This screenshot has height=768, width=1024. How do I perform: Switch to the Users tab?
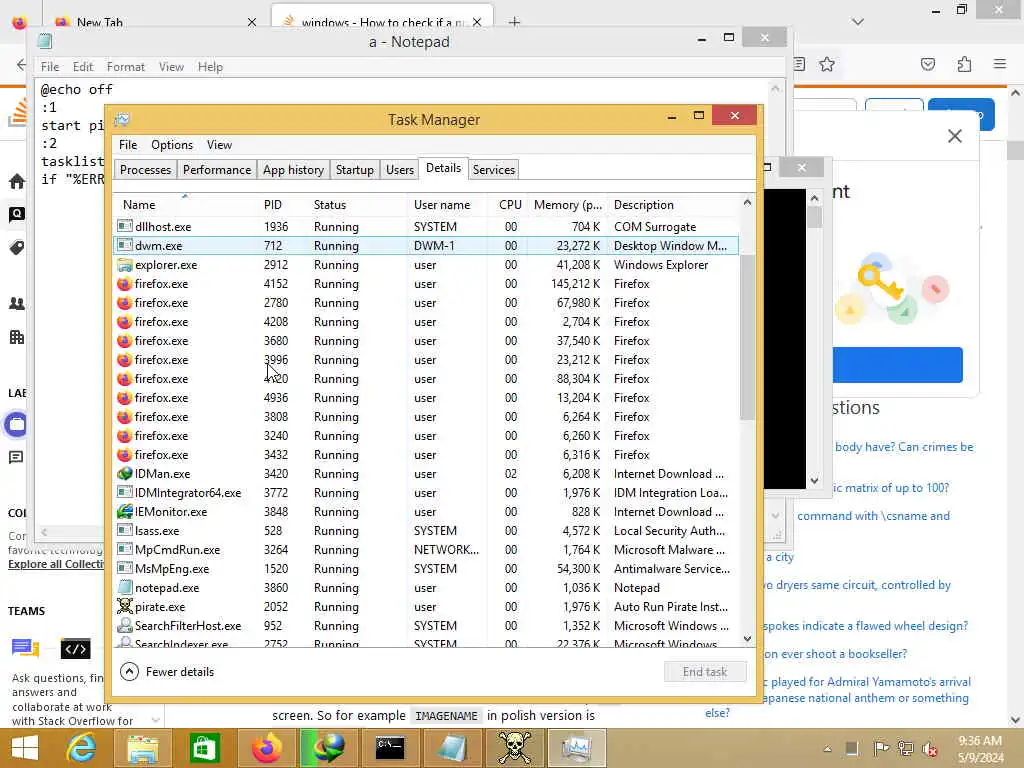[400, 170]
